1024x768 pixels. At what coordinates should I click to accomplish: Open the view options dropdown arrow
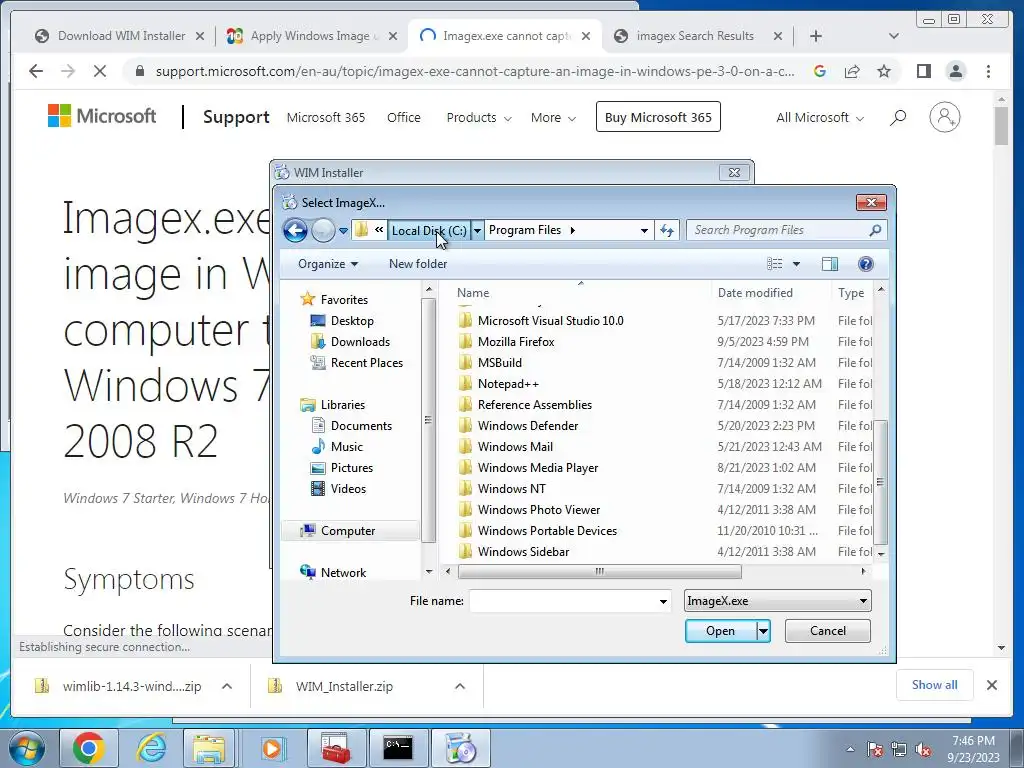(796, 264)
